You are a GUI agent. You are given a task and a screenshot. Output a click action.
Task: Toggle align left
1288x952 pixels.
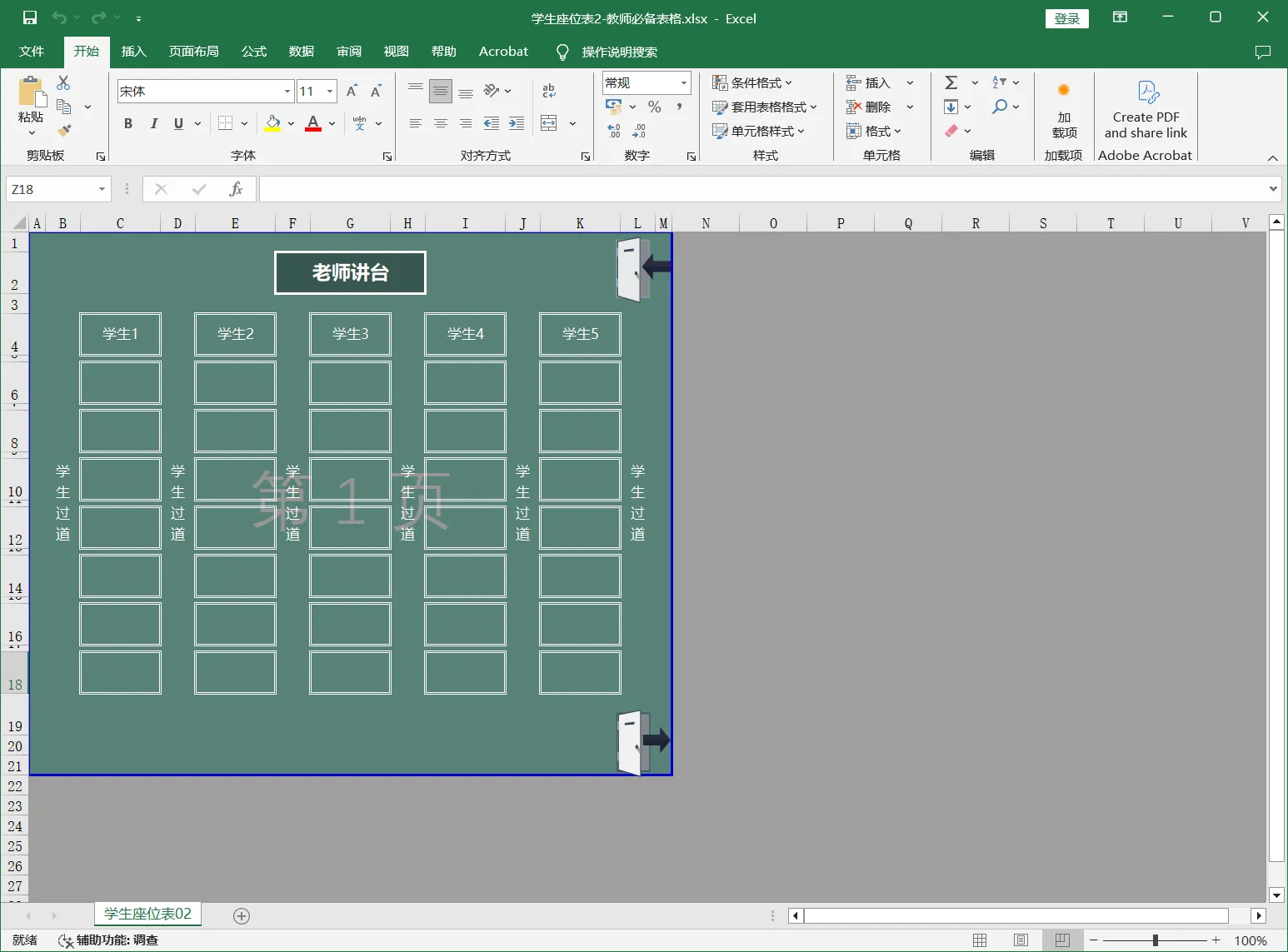coord(416,123)
